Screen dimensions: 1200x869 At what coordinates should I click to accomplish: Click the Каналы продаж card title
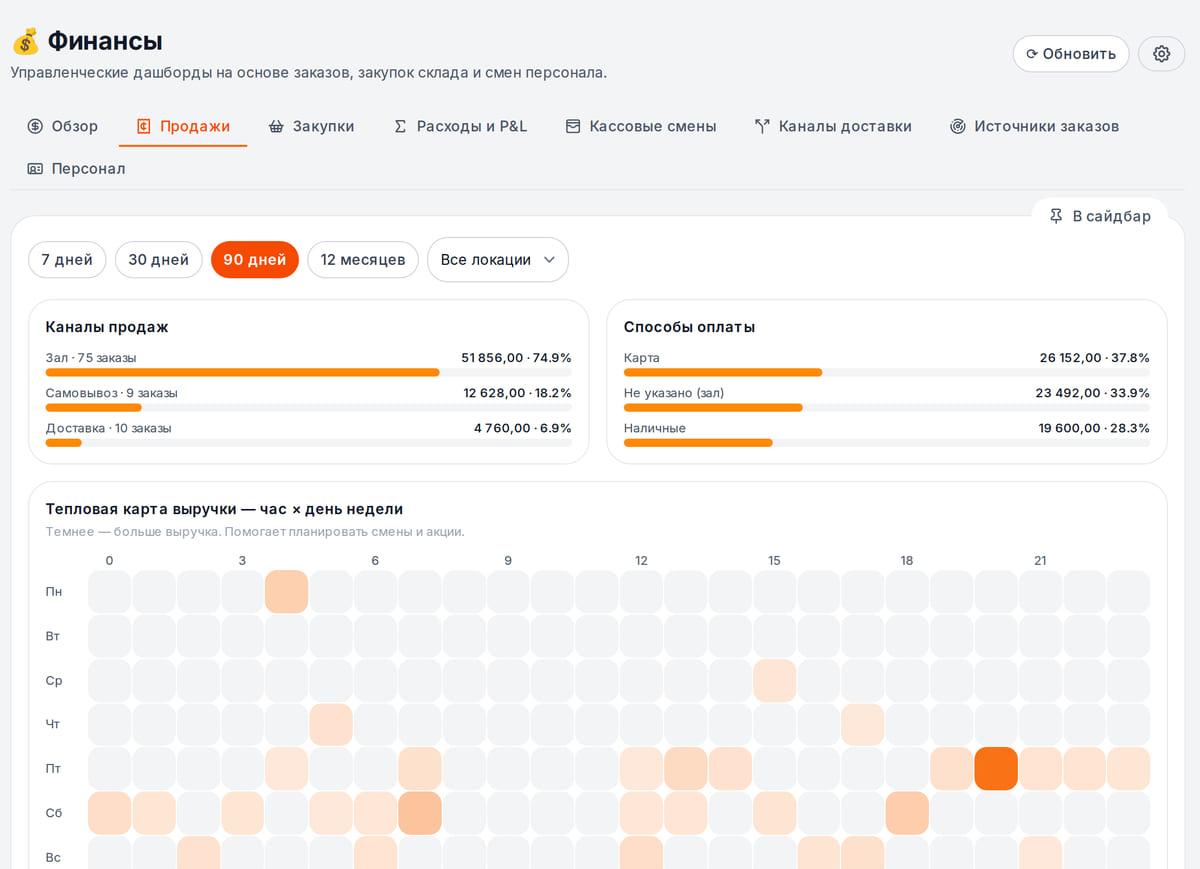click(x=107, y=327)
